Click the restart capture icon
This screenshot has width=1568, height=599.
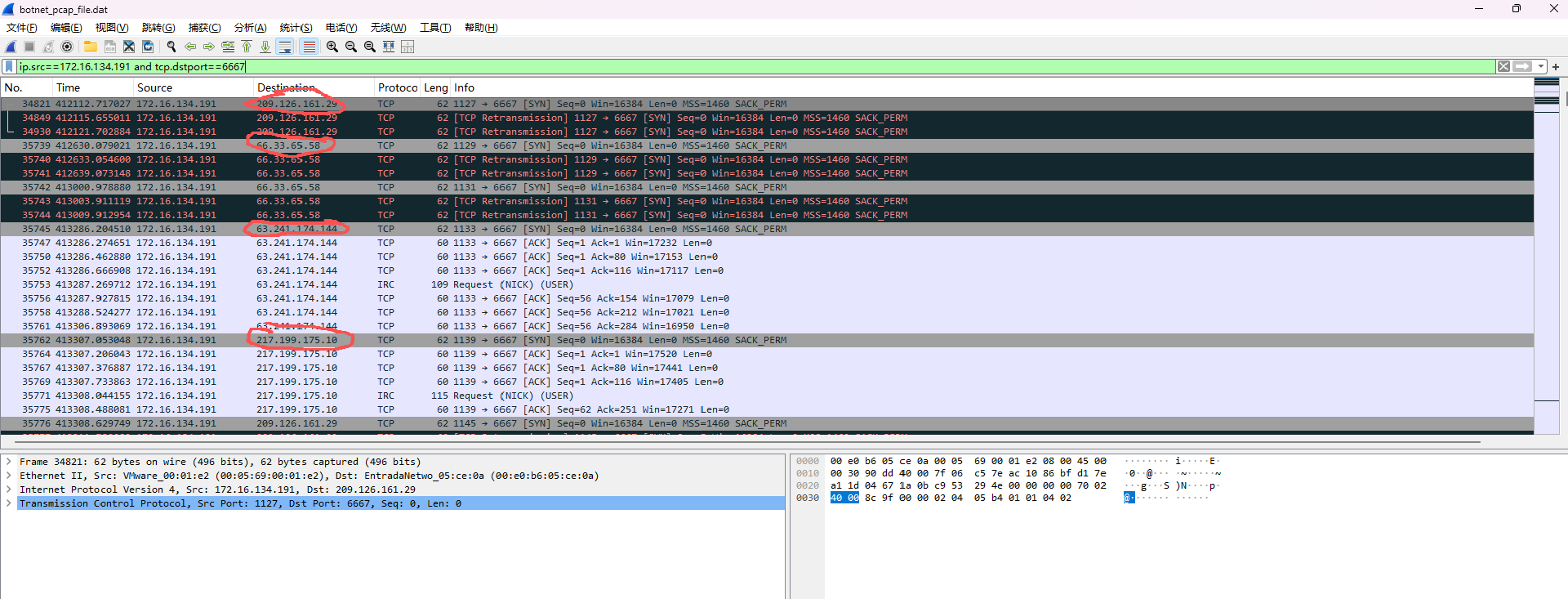(48, 47)
